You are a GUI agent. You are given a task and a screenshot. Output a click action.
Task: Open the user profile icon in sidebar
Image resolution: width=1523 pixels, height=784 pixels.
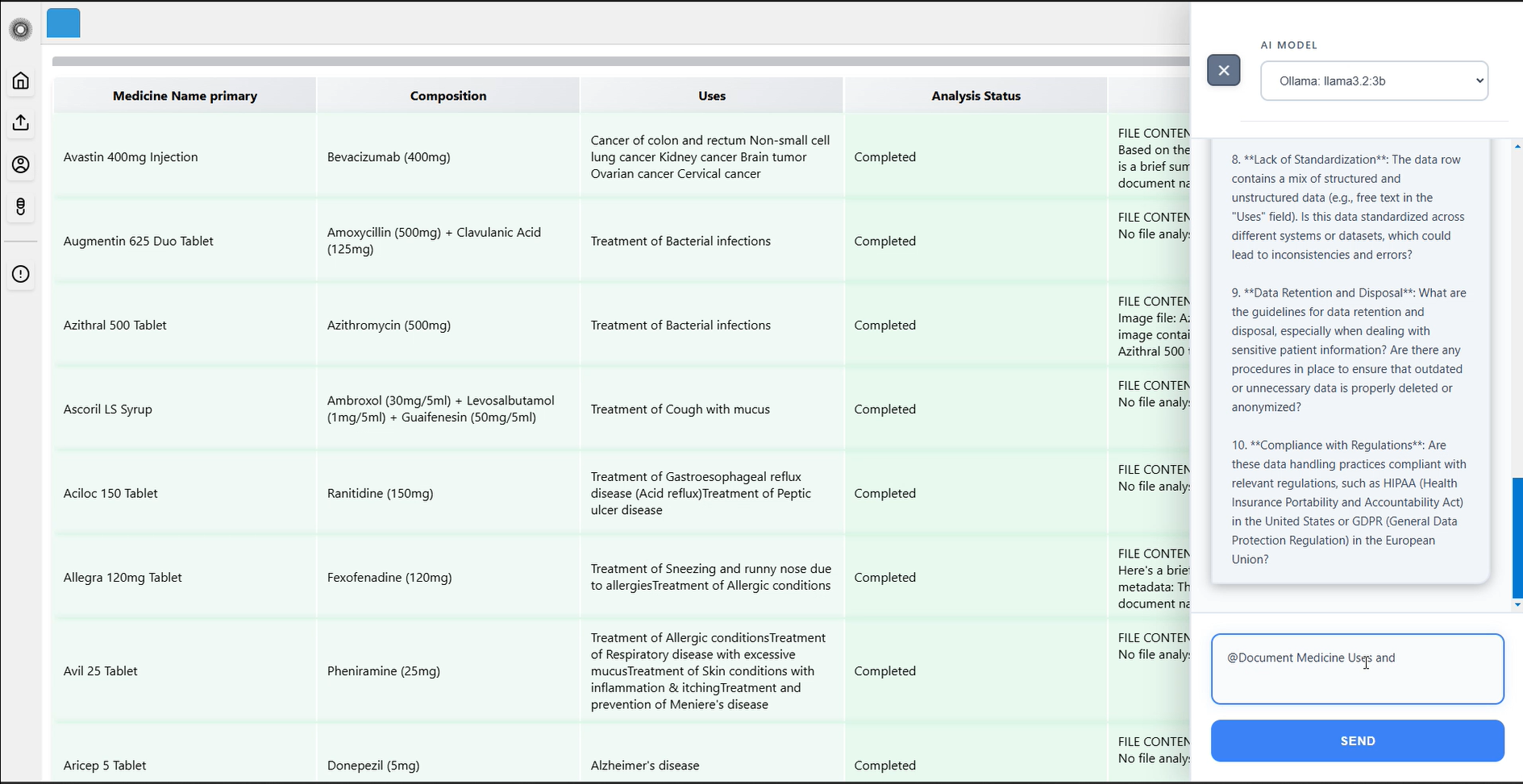(x=21, y=164)
